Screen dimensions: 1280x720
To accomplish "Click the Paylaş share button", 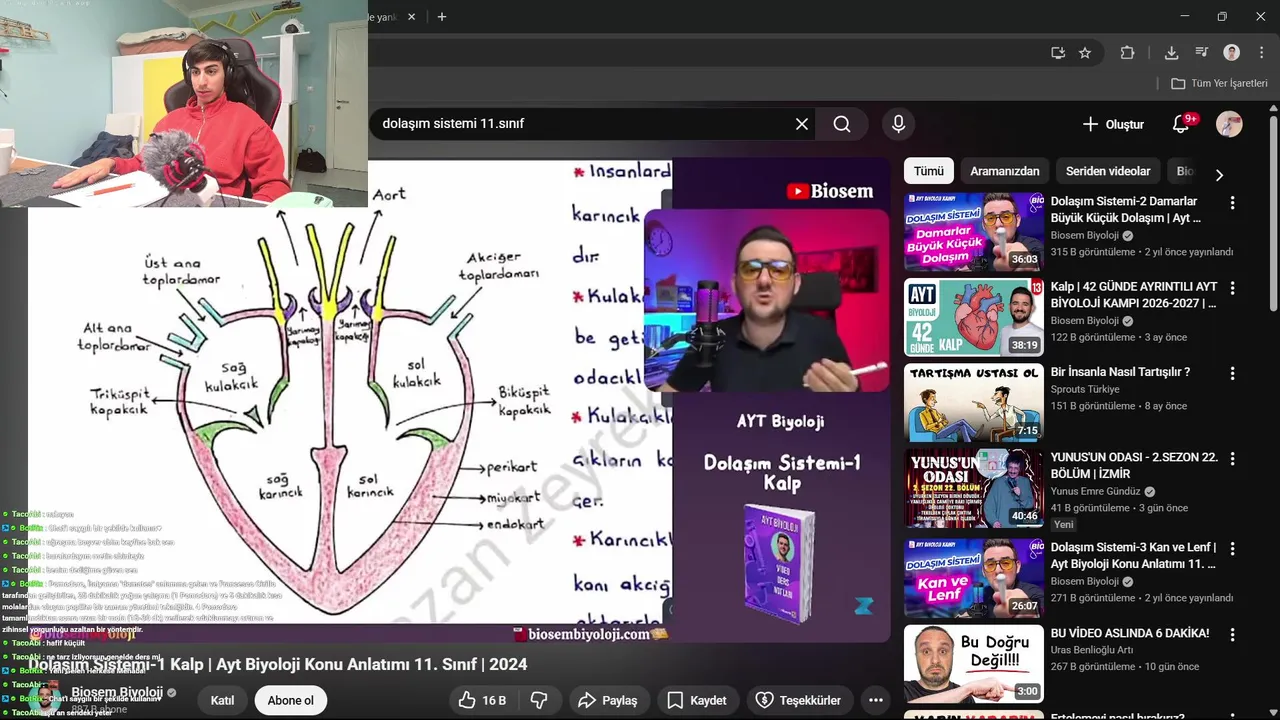I will point(608,700).
